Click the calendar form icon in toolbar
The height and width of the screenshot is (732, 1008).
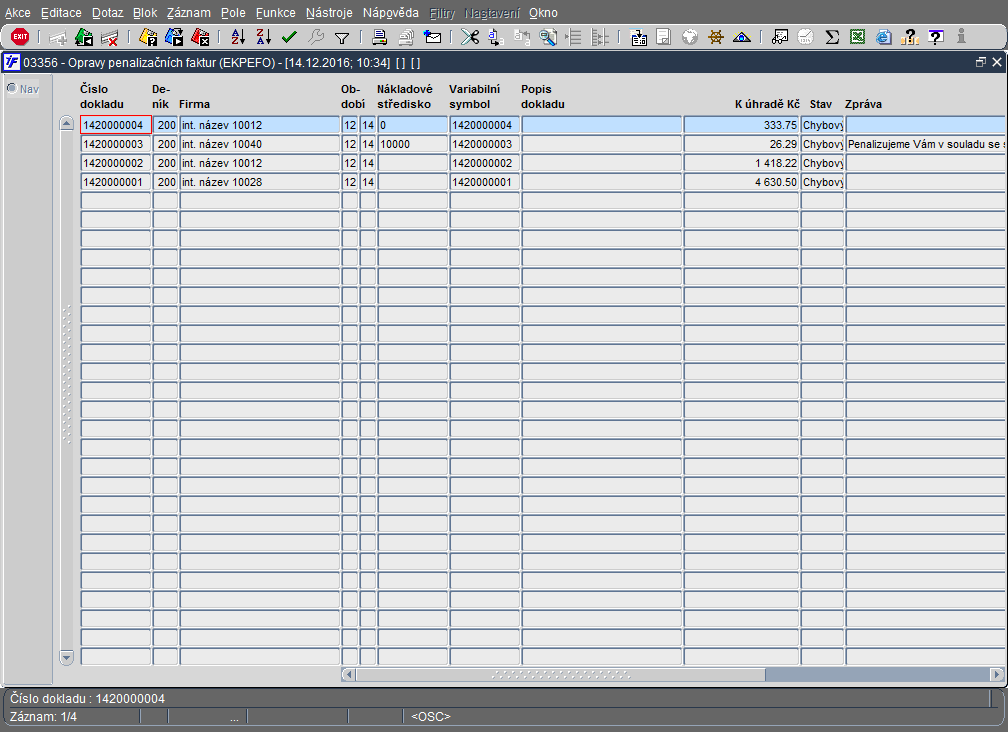638,37
